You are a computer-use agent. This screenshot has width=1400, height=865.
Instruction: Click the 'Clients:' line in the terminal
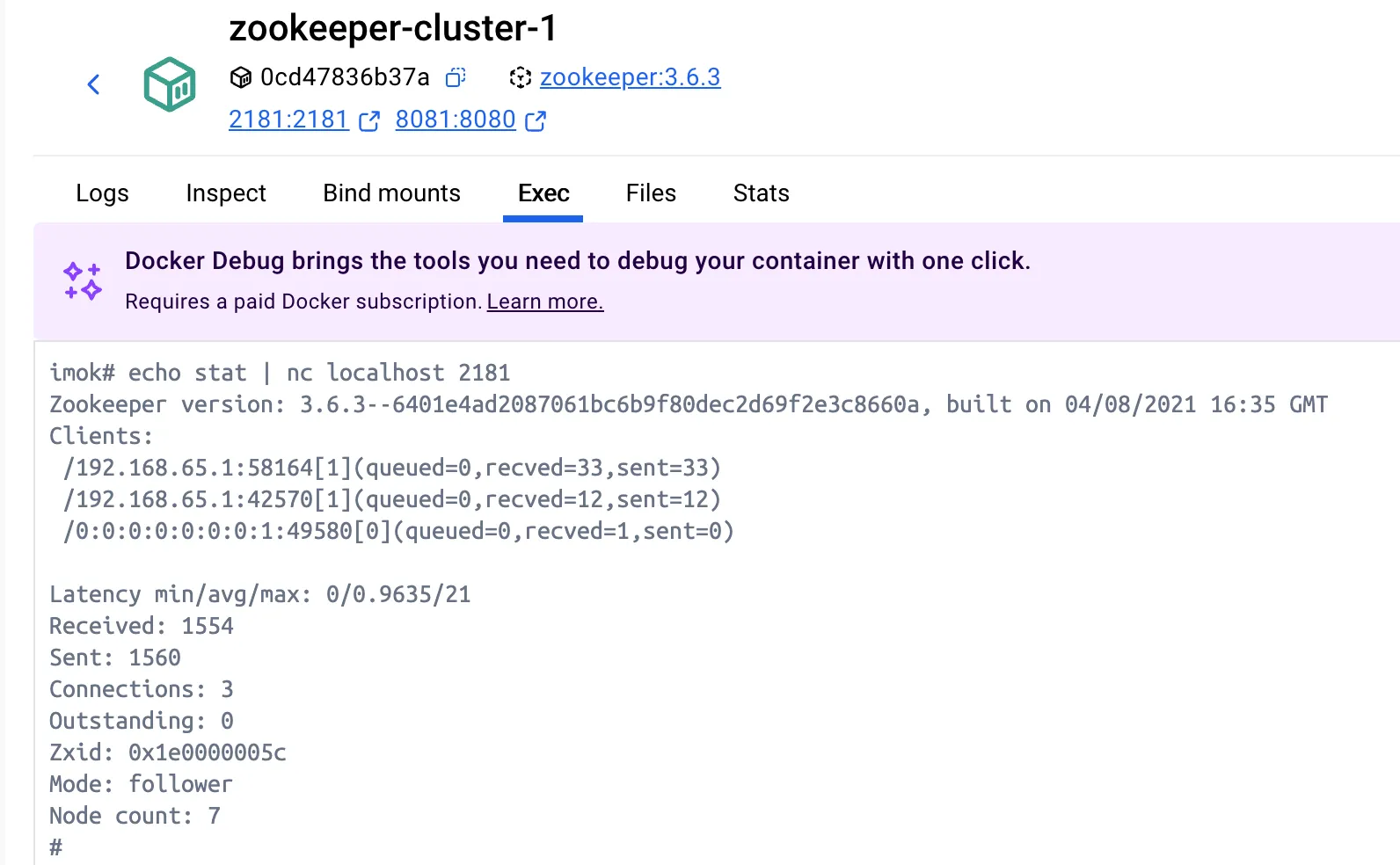click(x=101, y=436)
